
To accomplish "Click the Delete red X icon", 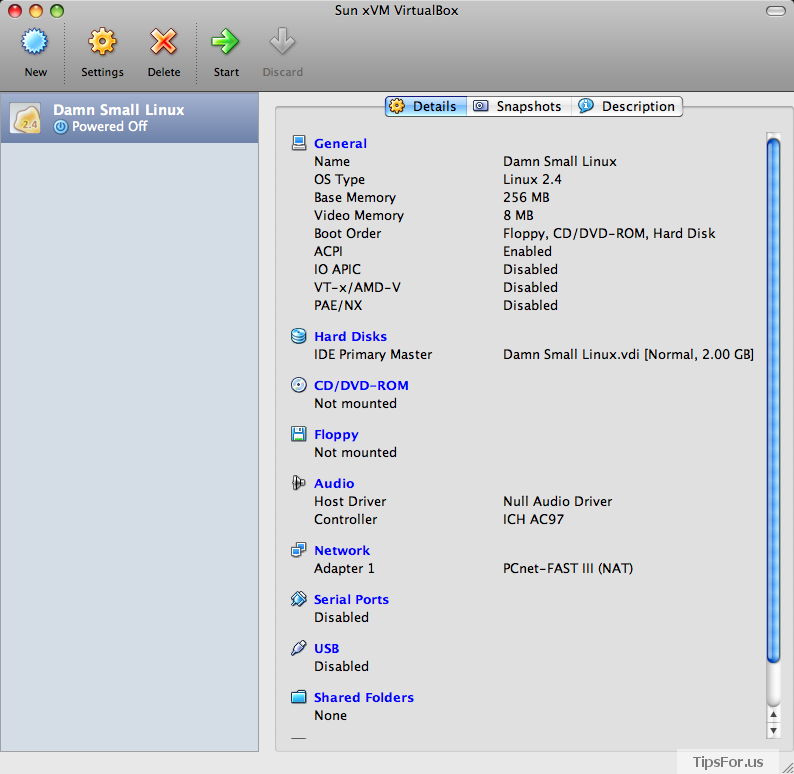I will [x=164, y=42].
